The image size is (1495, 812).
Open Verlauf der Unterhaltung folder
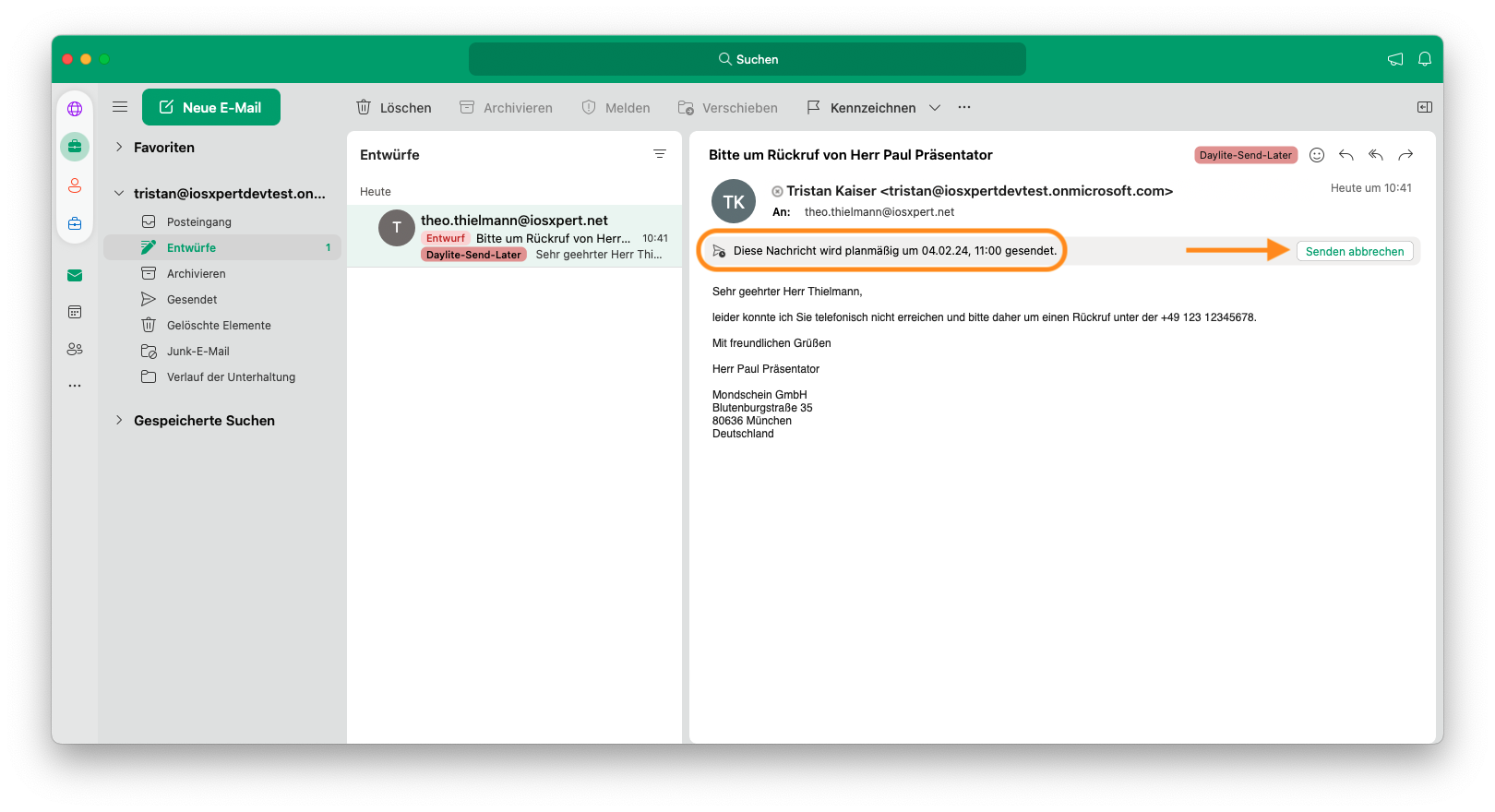pos(222,376)
